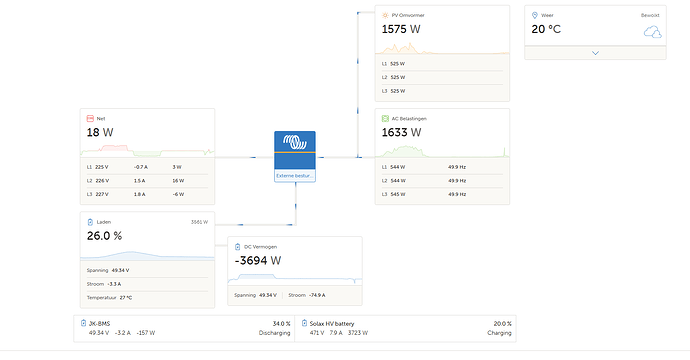Click the PV Omvormer card title
The height and width of the screenshot is (360, 690).
point(408,15)
